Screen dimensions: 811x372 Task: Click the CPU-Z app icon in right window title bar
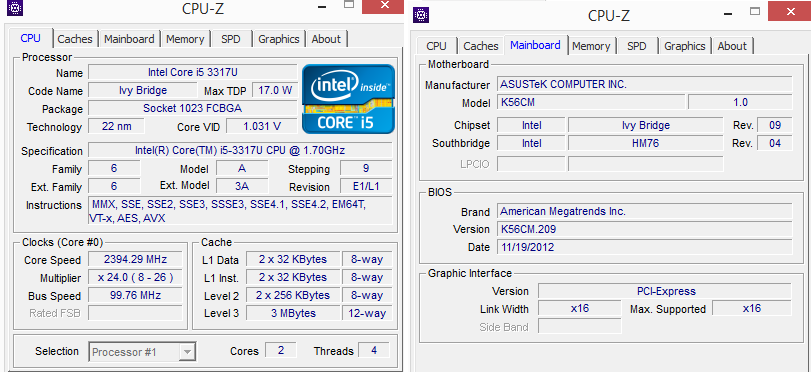click(422, 14)
